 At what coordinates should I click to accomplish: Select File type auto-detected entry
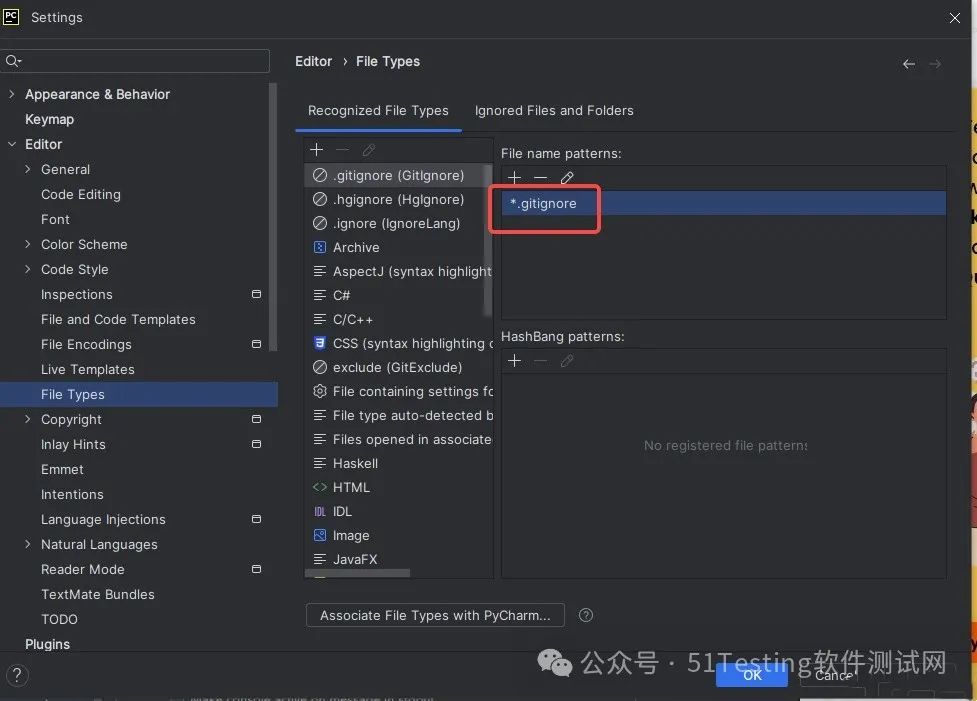(398, 415)
